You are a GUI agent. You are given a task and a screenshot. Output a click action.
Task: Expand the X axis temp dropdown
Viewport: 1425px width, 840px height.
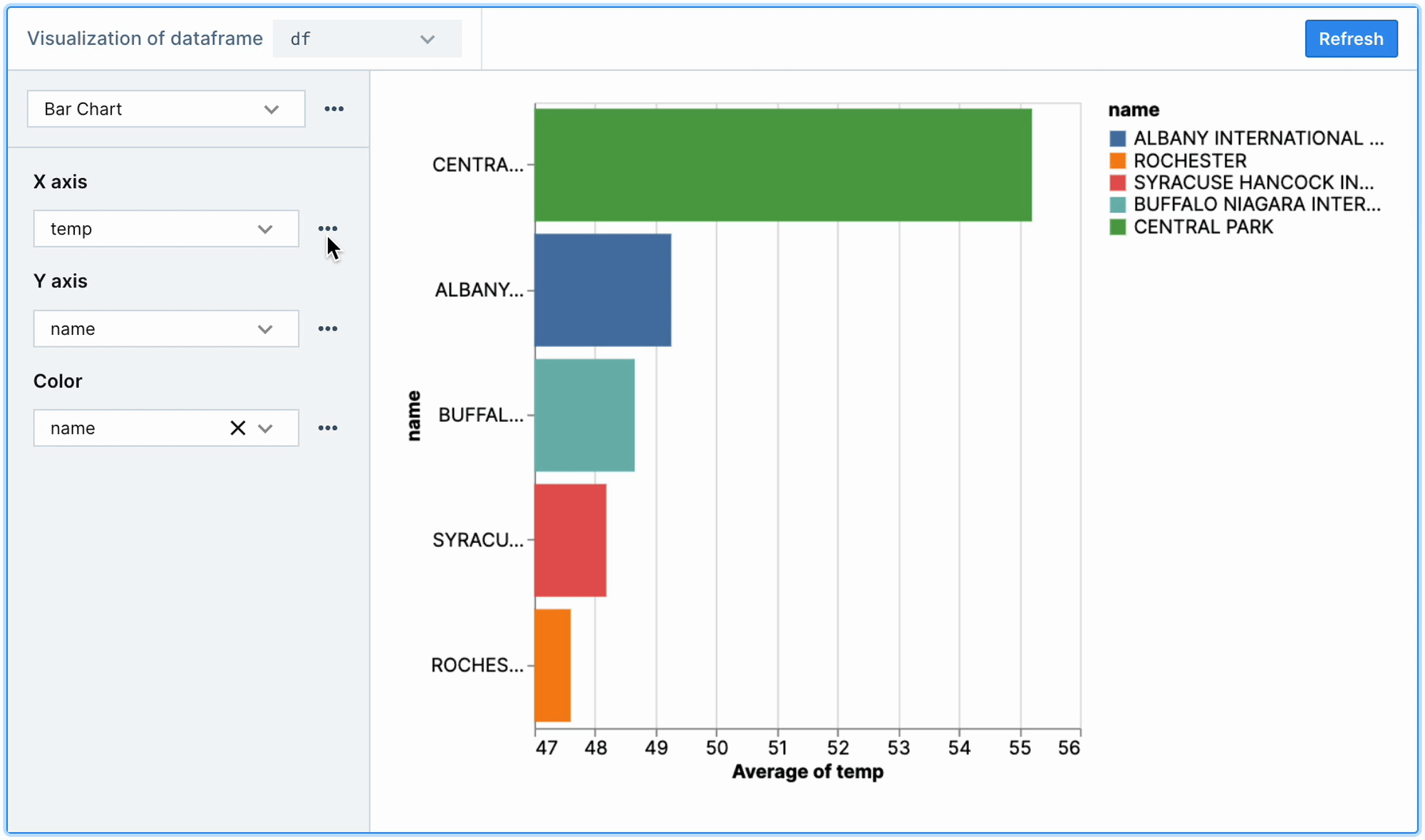[x=264, y=228]
